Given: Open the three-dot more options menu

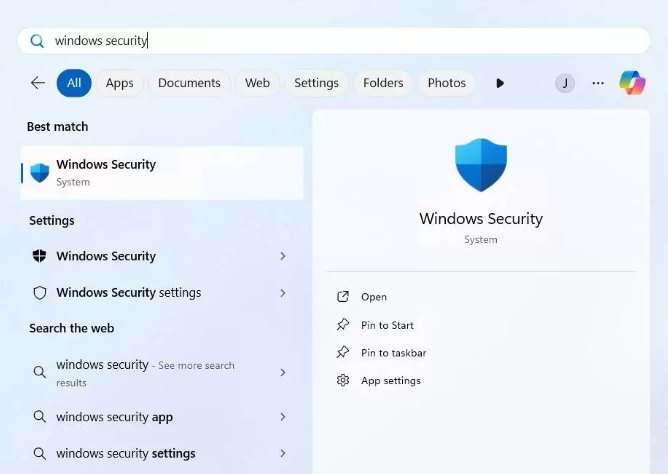Looking at the screenshot, I should (598, 83).
